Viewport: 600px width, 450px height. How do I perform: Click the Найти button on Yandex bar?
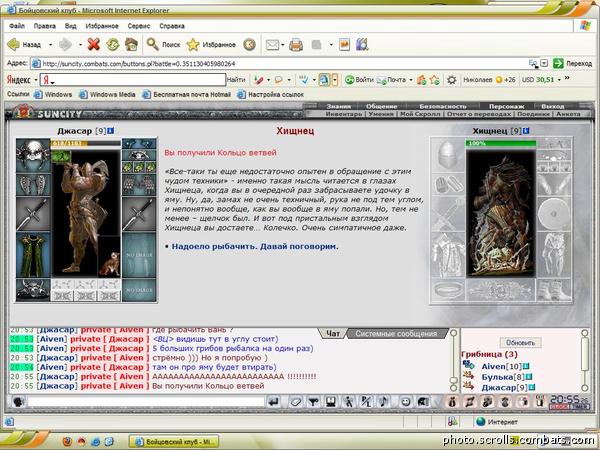point(236,80)
